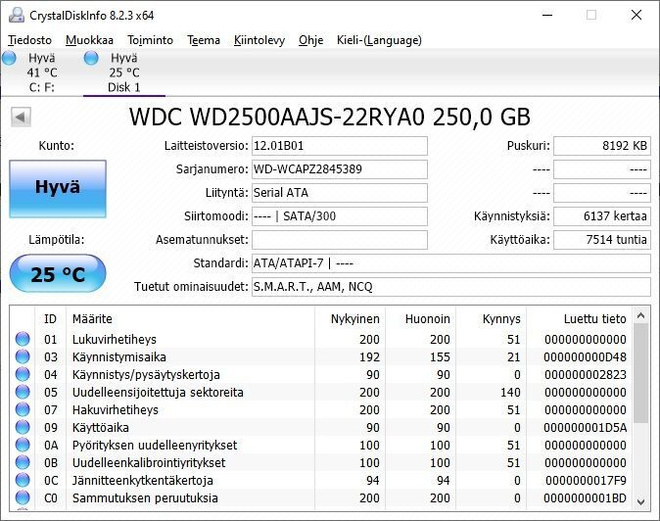
Task: Click status icon for 09 Käyttöaika row
Action: click(x=23, y=428)
